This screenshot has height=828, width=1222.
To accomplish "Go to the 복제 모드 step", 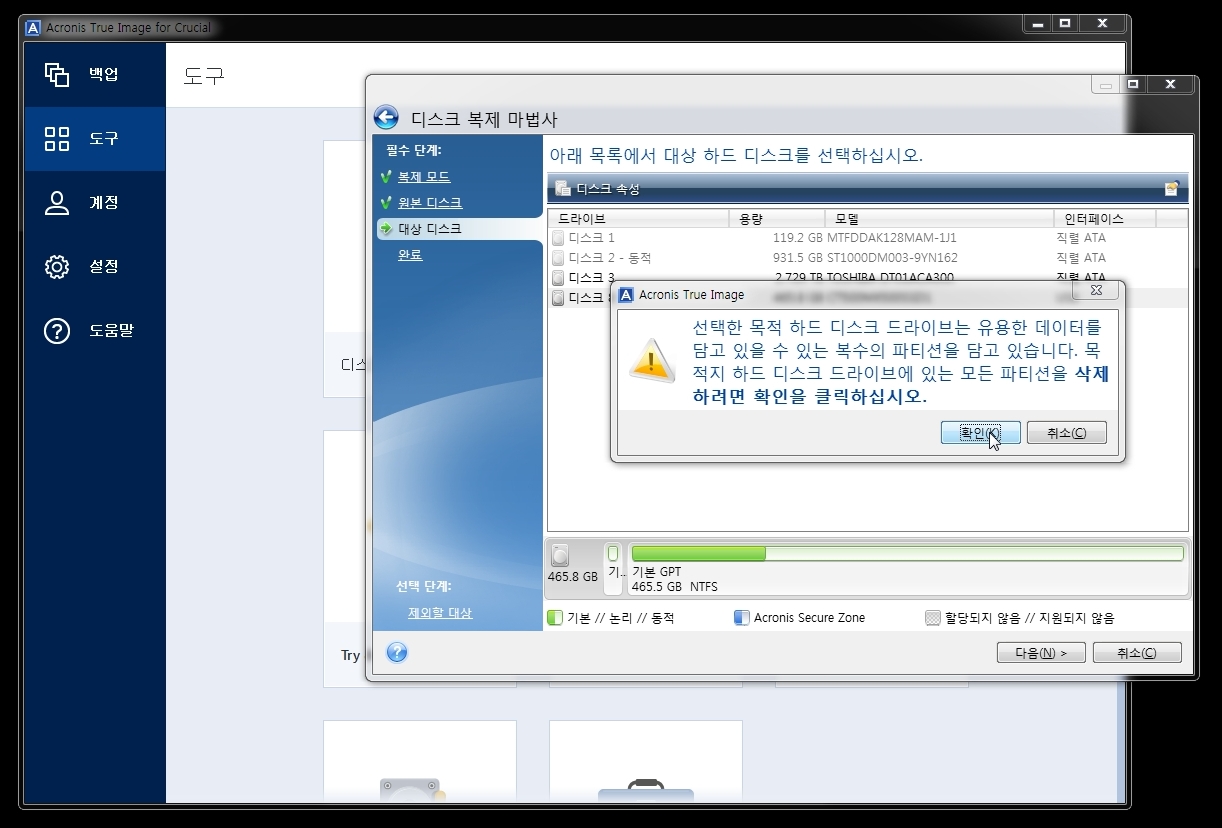I will click(x=424, y=177).
